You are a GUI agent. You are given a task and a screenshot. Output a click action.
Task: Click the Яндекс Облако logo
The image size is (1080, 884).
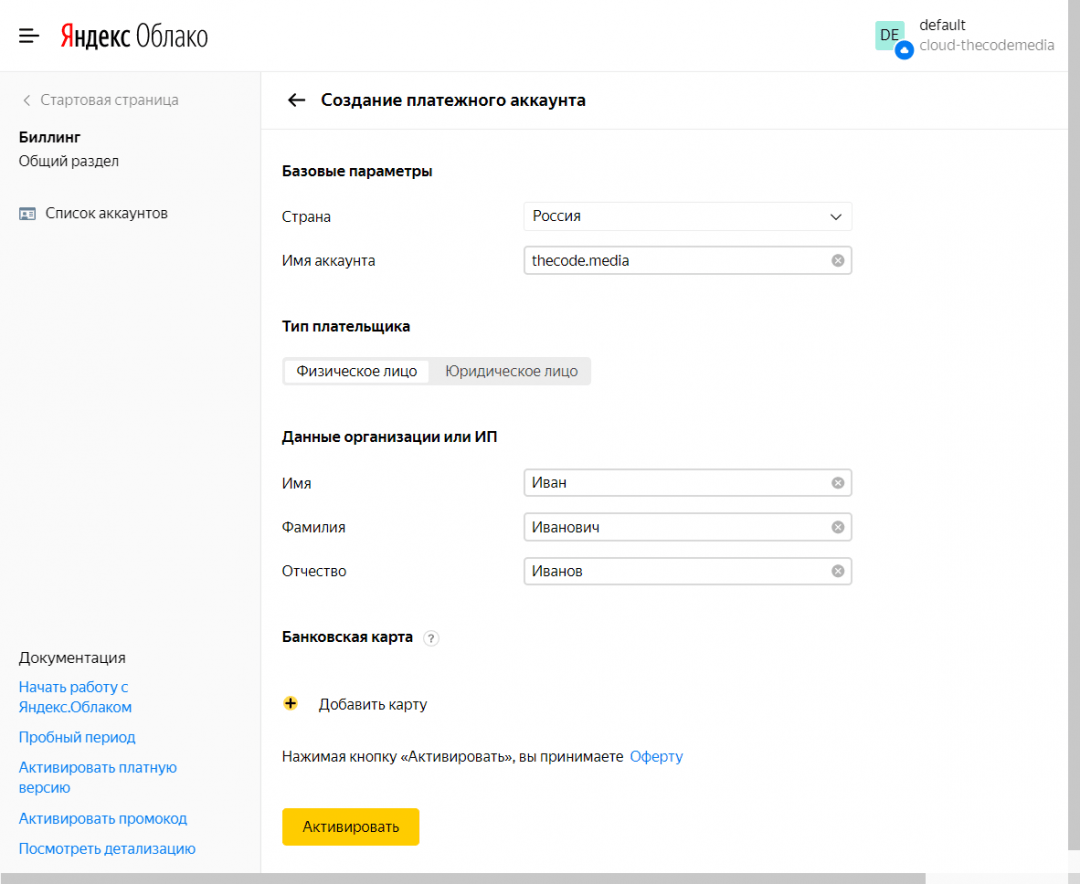point(134,36)
